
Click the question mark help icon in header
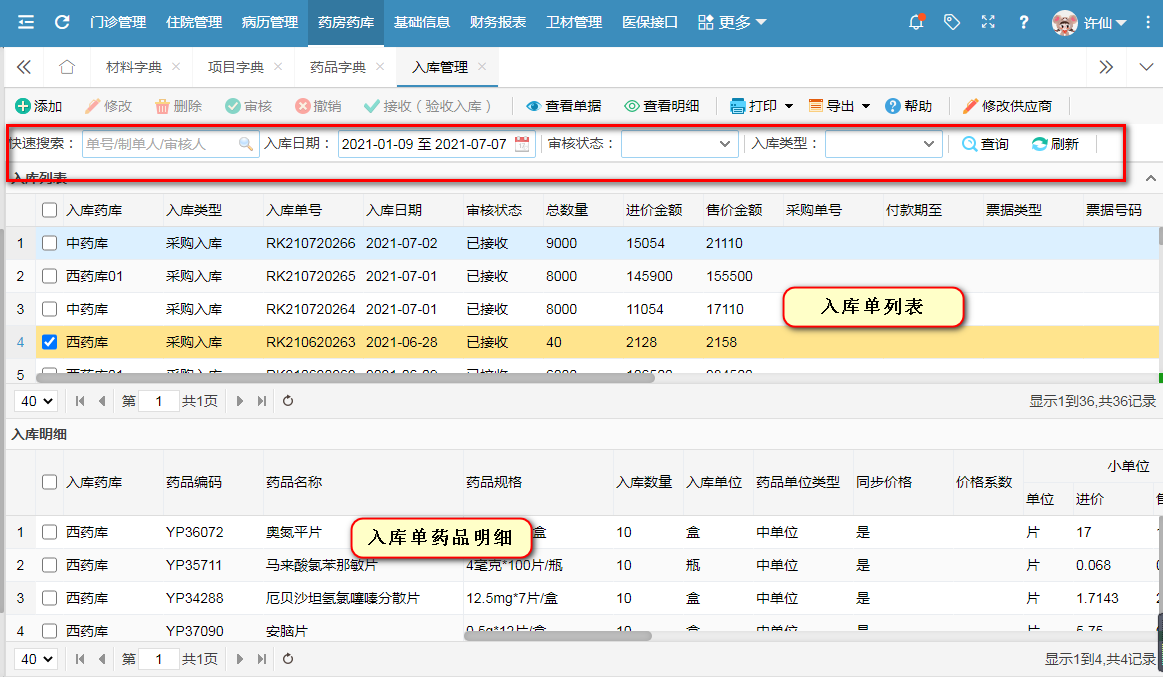1023,22
